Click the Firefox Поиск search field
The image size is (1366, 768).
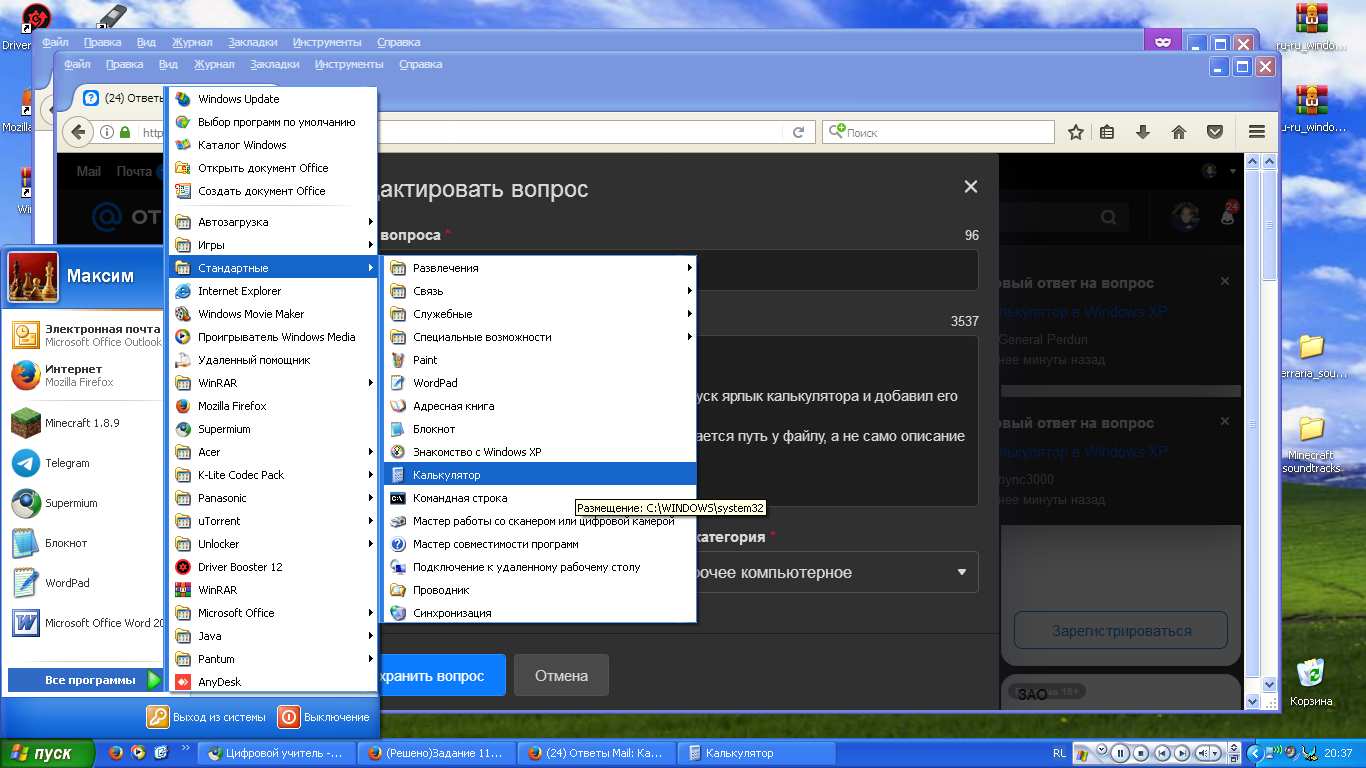pos(938,132)
